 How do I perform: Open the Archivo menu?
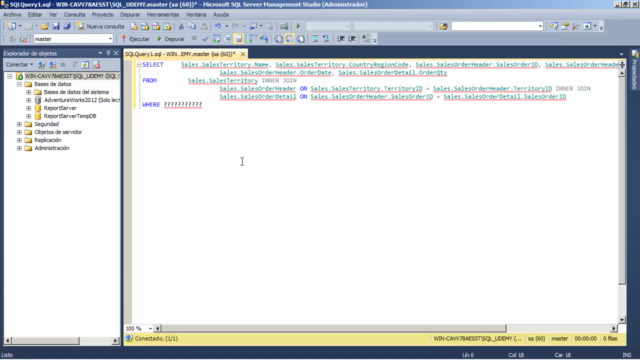click(12, 14)
